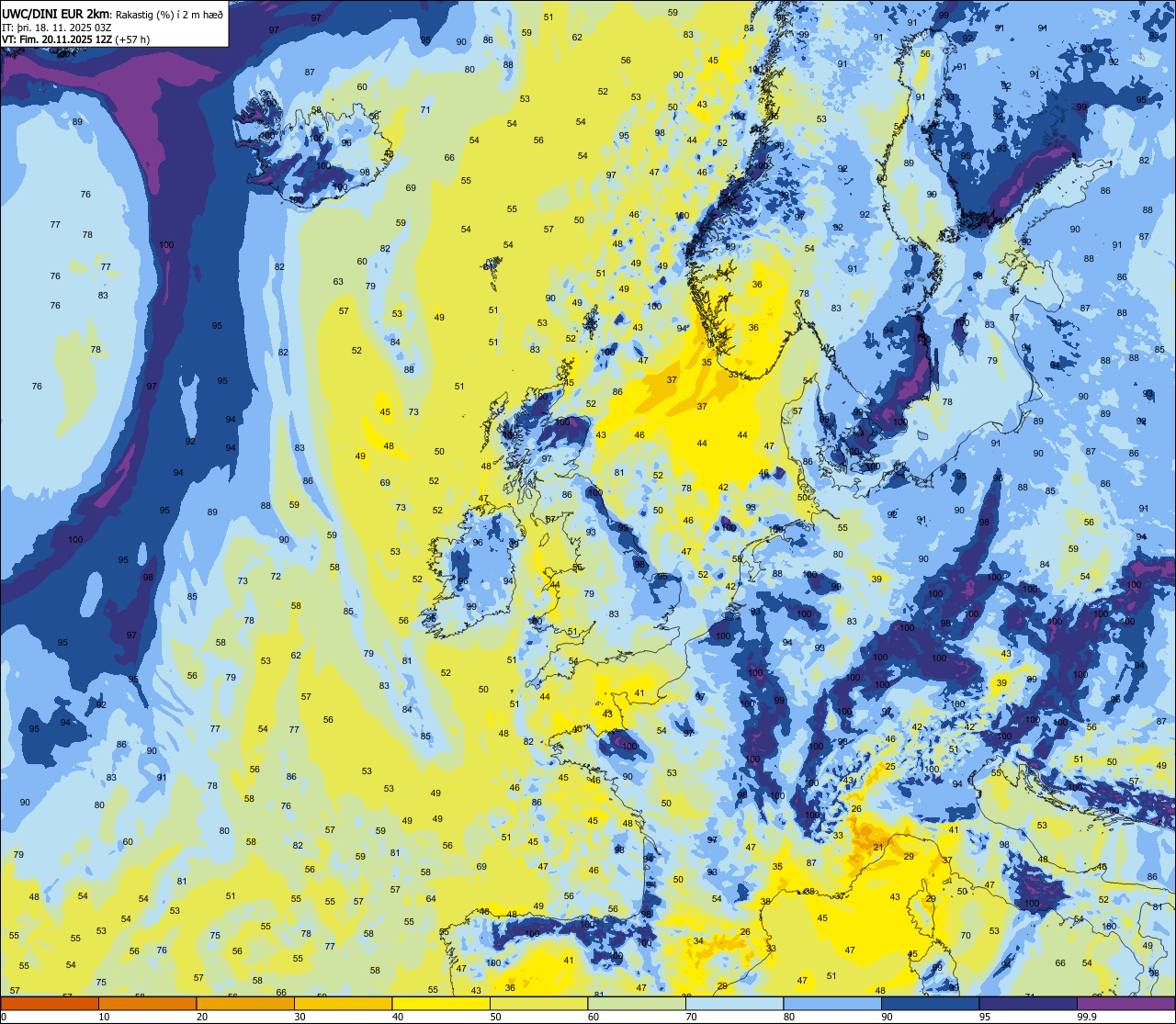The image size is (1176, 1024).
Task: Click the orange 10–20 legend swatch
Action: tap(147, 1003)
